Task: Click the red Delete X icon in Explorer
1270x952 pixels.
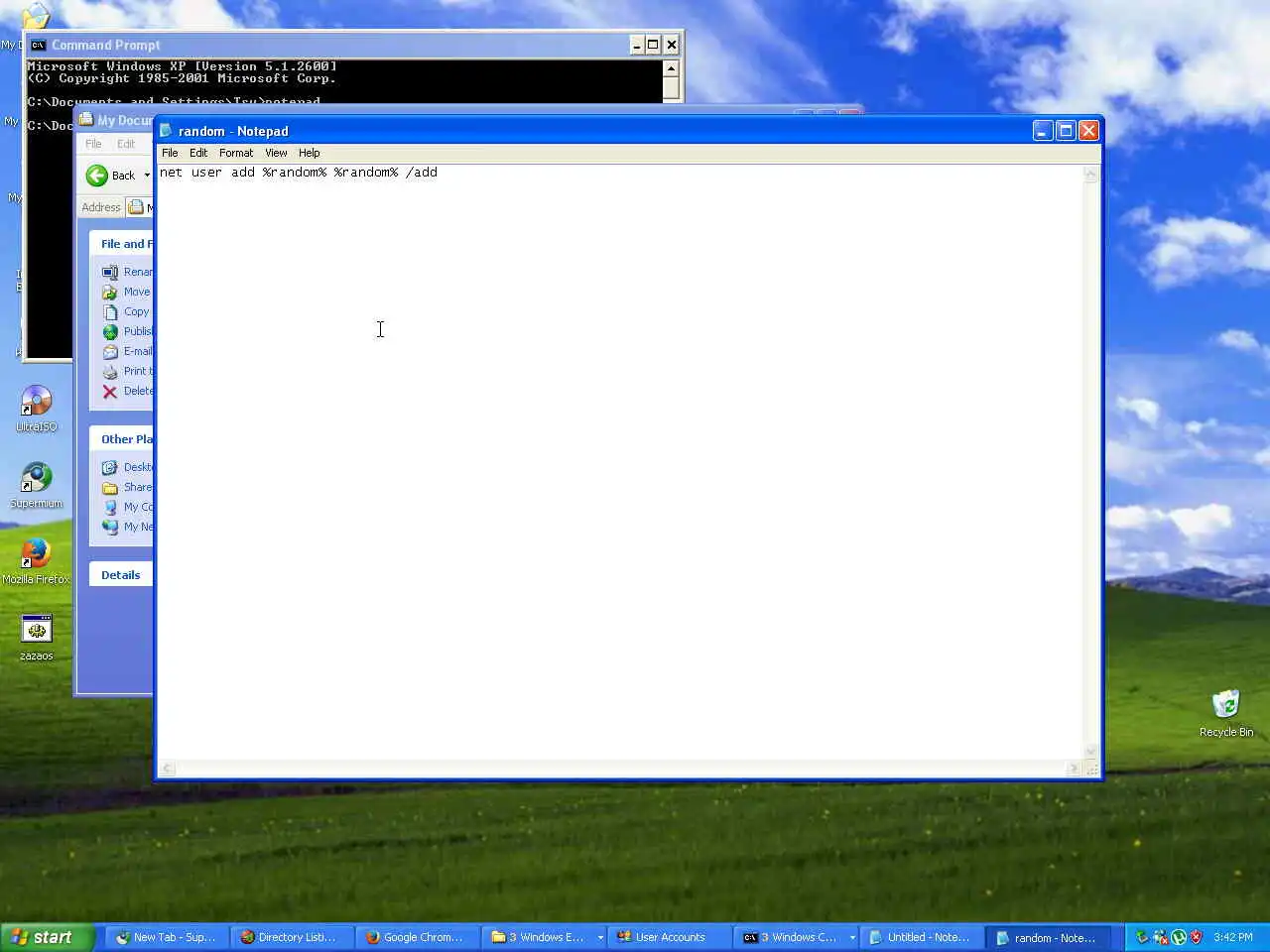Action: point(110,391)
